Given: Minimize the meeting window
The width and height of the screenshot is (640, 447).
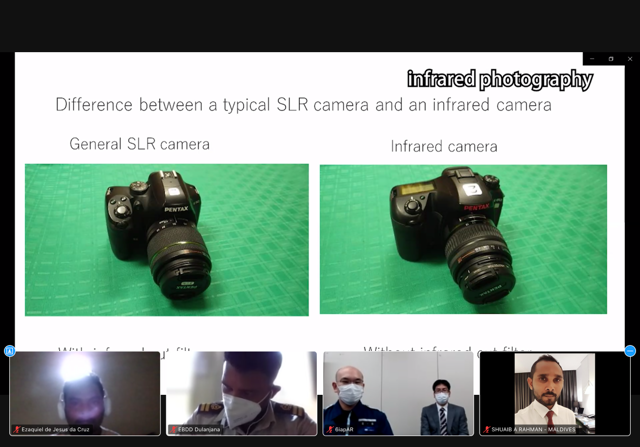Looking at the screenshot, I should 592,59.
